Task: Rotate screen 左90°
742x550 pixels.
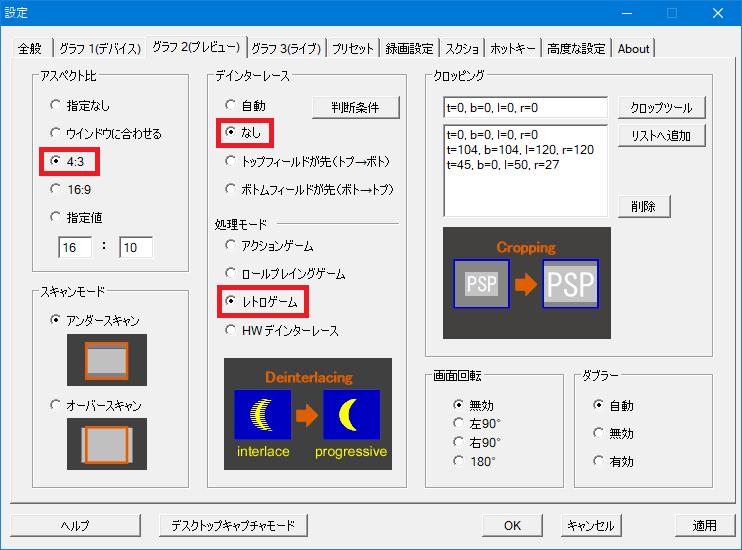Action: pos(477,424)
